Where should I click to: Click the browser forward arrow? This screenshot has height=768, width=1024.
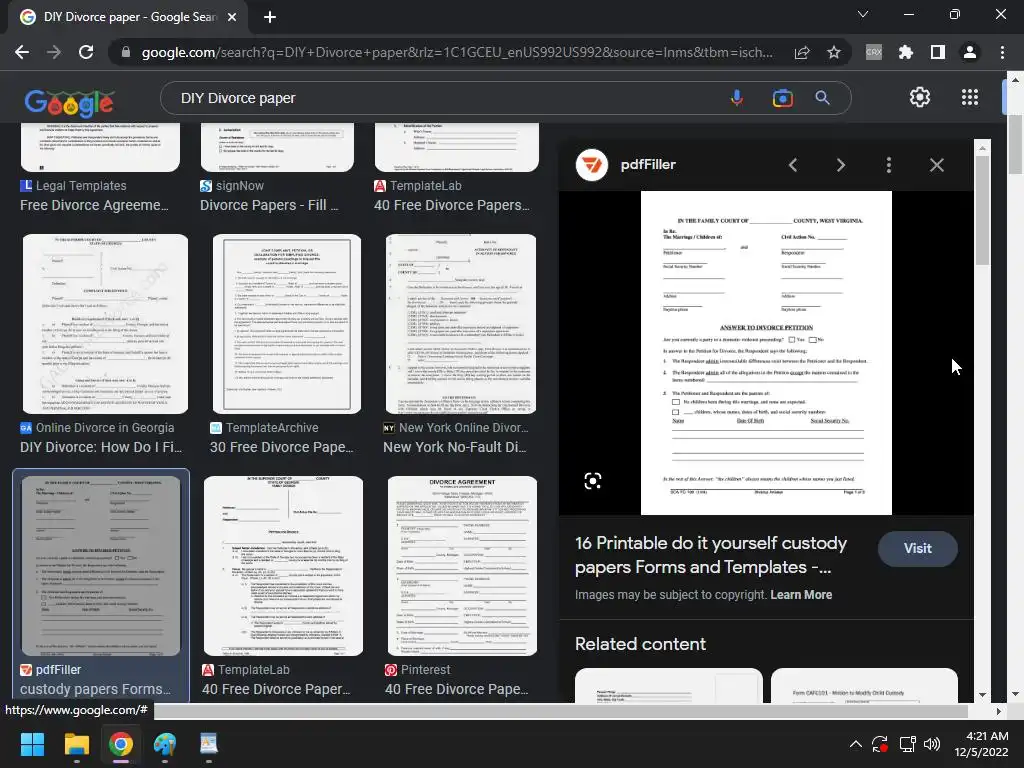pos(54,52)
